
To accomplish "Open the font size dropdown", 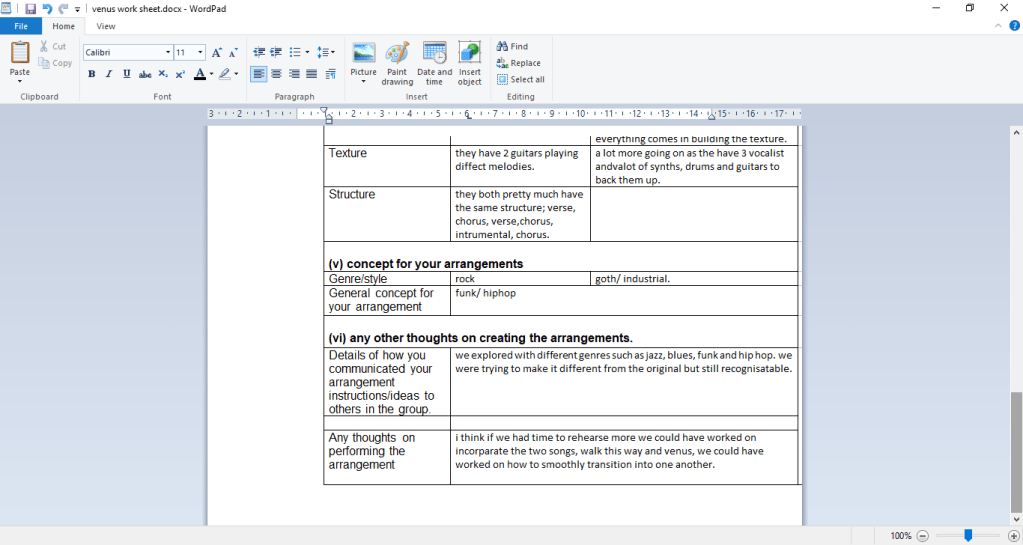I will [201, 52].
